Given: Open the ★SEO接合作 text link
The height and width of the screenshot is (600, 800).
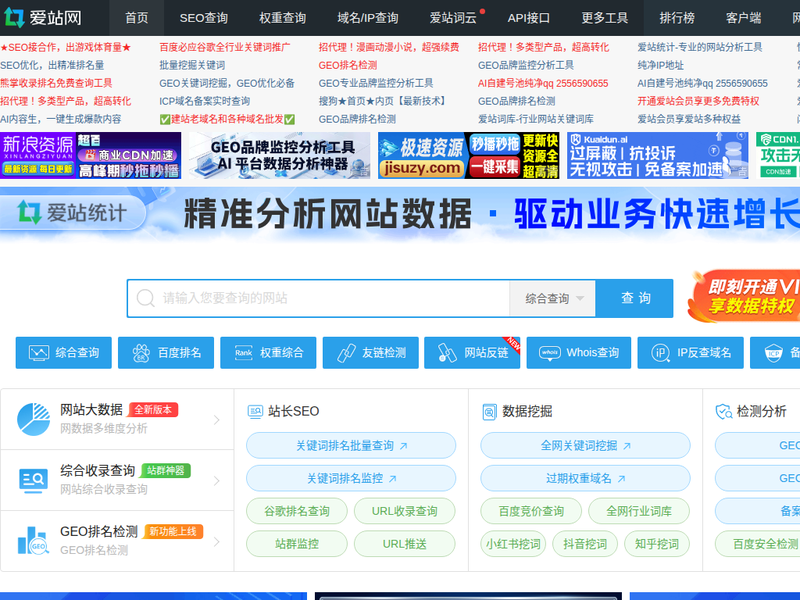Looking at the screenshot, I should tap(66, 47).
